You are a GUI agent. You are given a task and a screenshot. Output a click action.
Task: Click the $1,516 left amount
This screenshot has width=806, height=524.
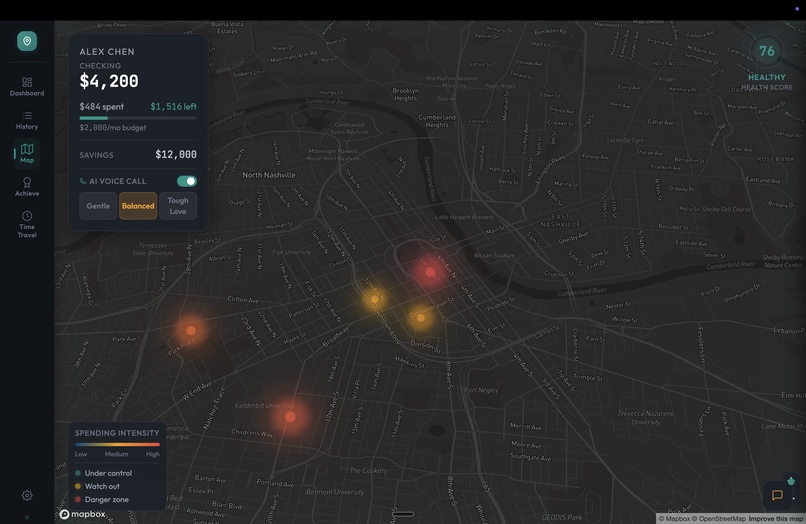[173, 106]
